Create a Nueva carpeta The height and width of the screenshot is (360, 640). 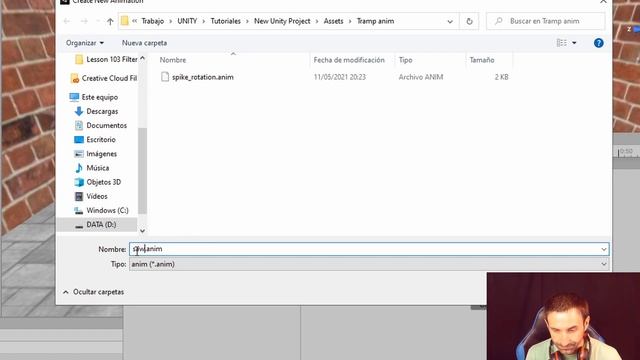[x=144, y=43]
